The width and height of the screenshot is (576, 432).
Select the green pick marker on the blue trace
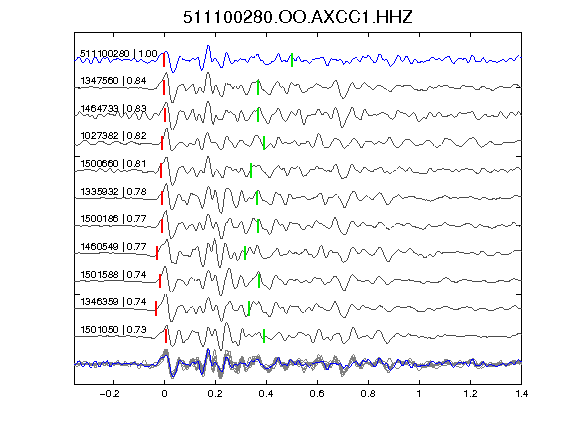coord(292,60)
